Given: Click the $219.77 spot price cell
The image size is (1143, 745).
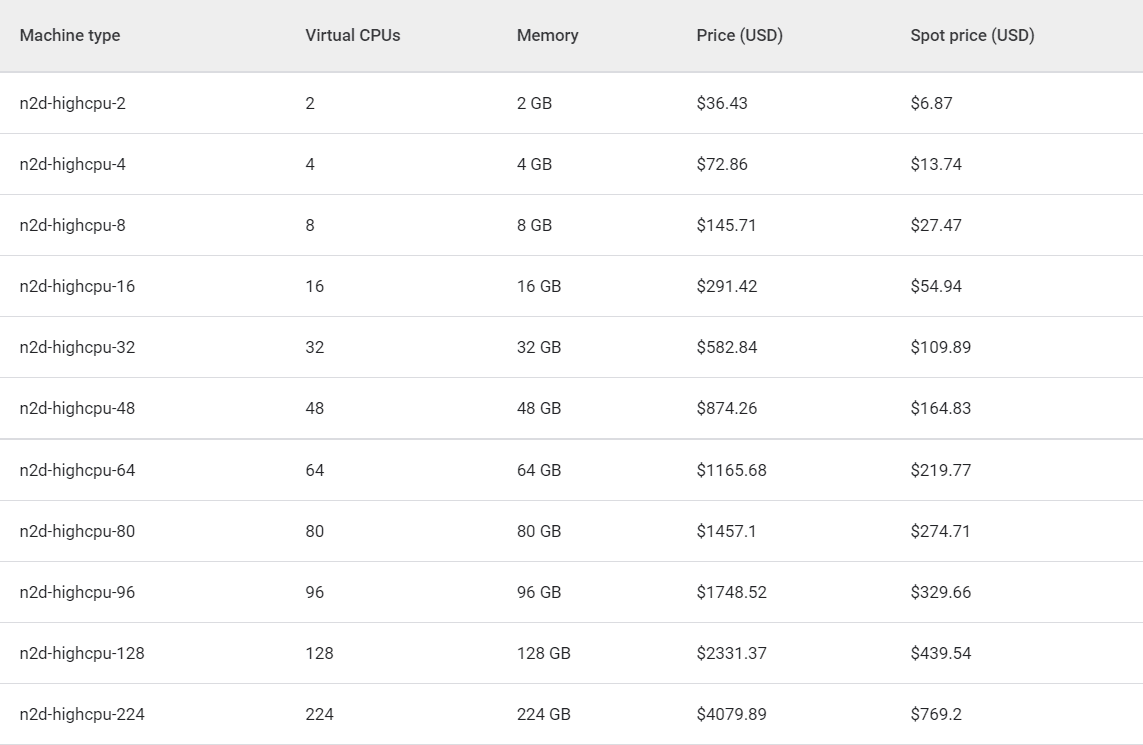Looking at the screenshot, I should pos(940,470).
